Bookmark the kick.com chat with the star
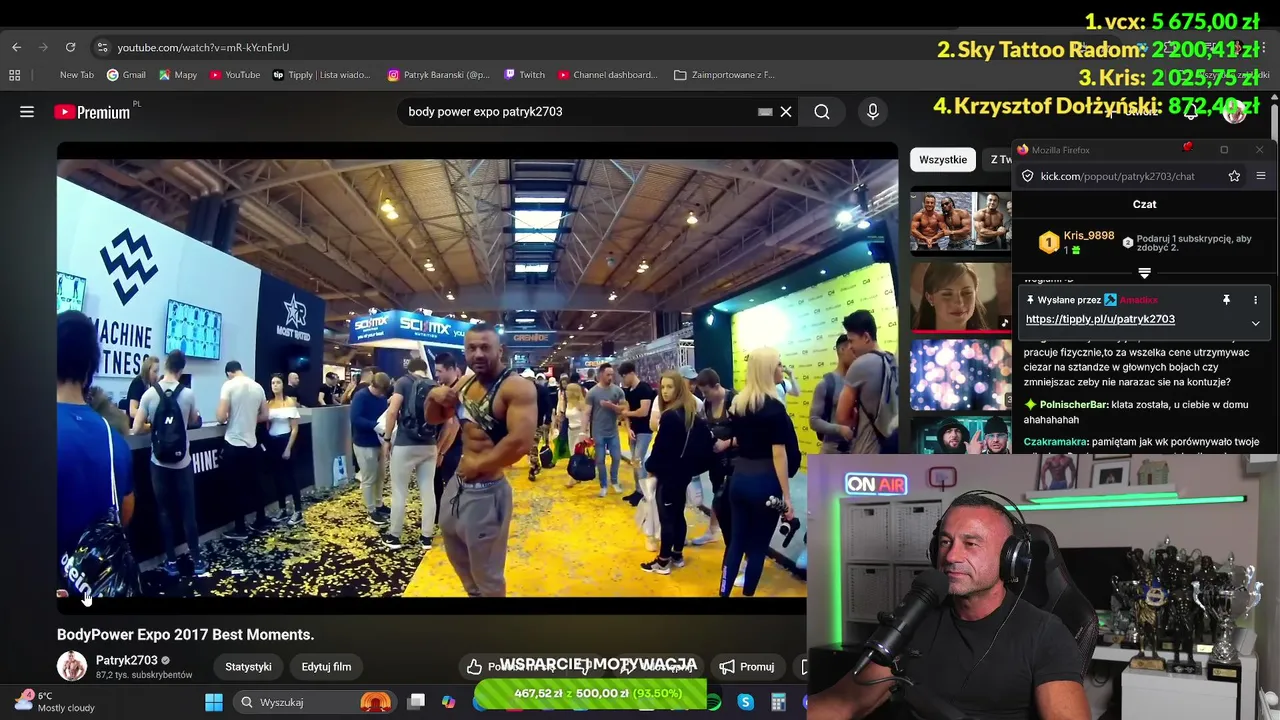Screen dimensions: 1280x720 coord(1234,176)
